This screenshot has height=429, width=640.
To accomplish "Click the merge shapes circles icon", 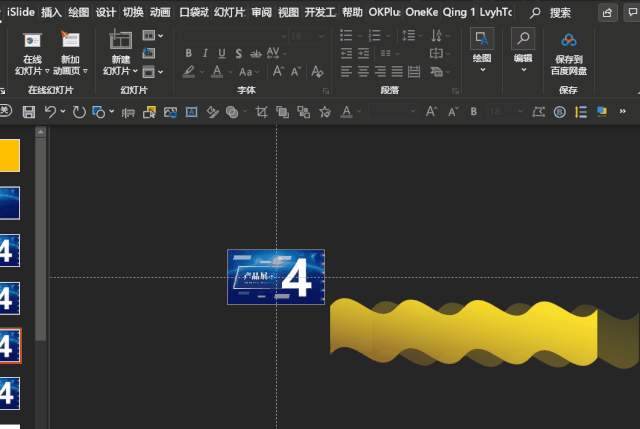I will tap(232, 112).
